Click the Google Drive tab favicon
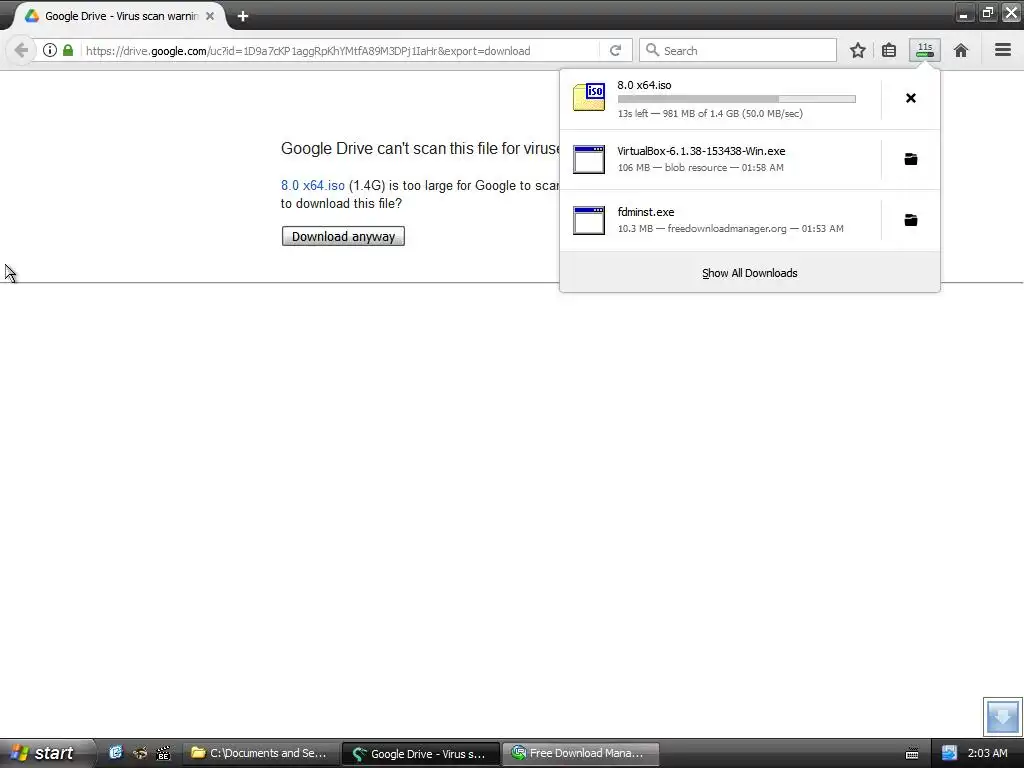Viewport: 1024px width, 768px height. (31, 16)
